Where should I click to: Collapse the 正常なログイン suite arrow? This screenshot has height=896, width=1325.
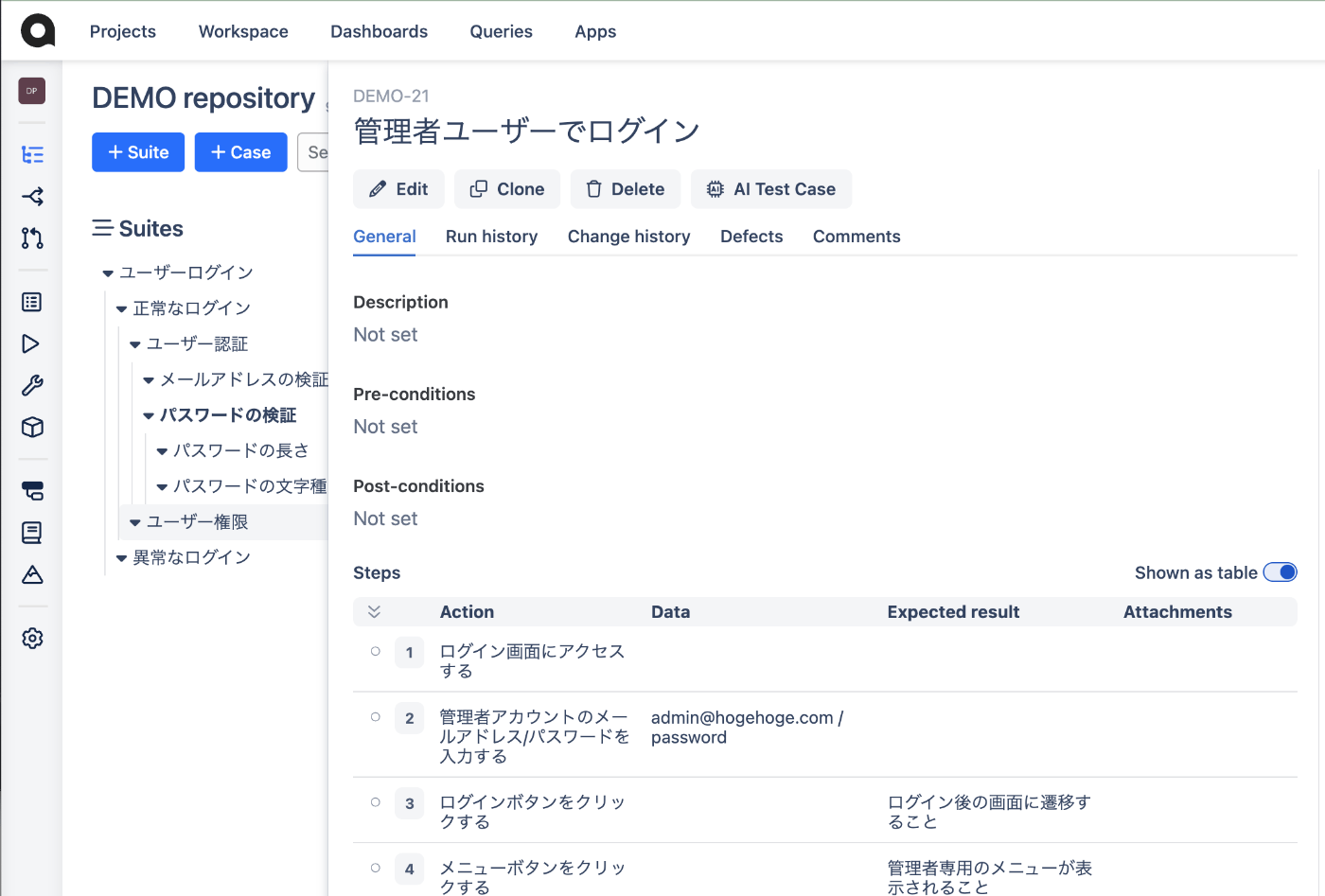coord(121,309)
